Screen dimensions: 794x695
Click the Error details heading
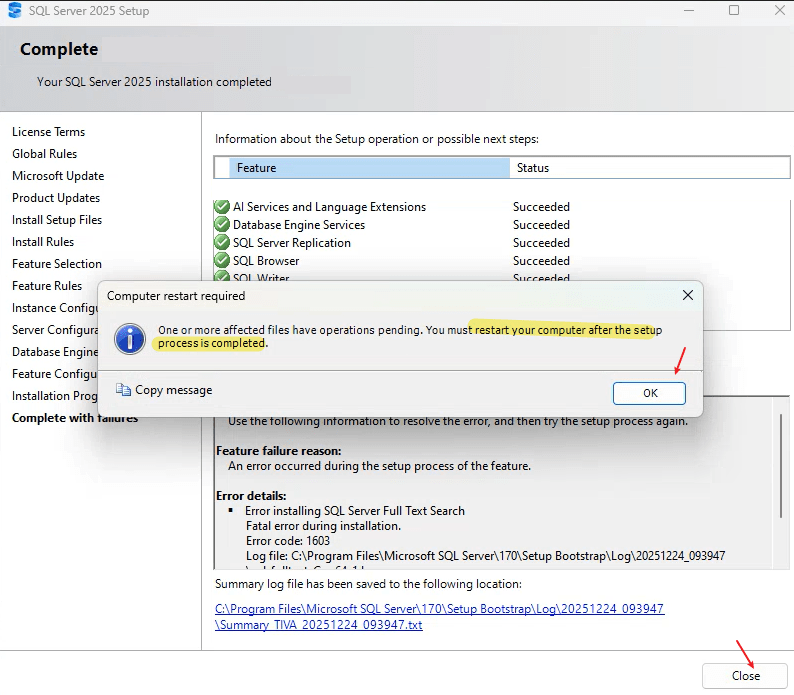[x=251, y=496]
